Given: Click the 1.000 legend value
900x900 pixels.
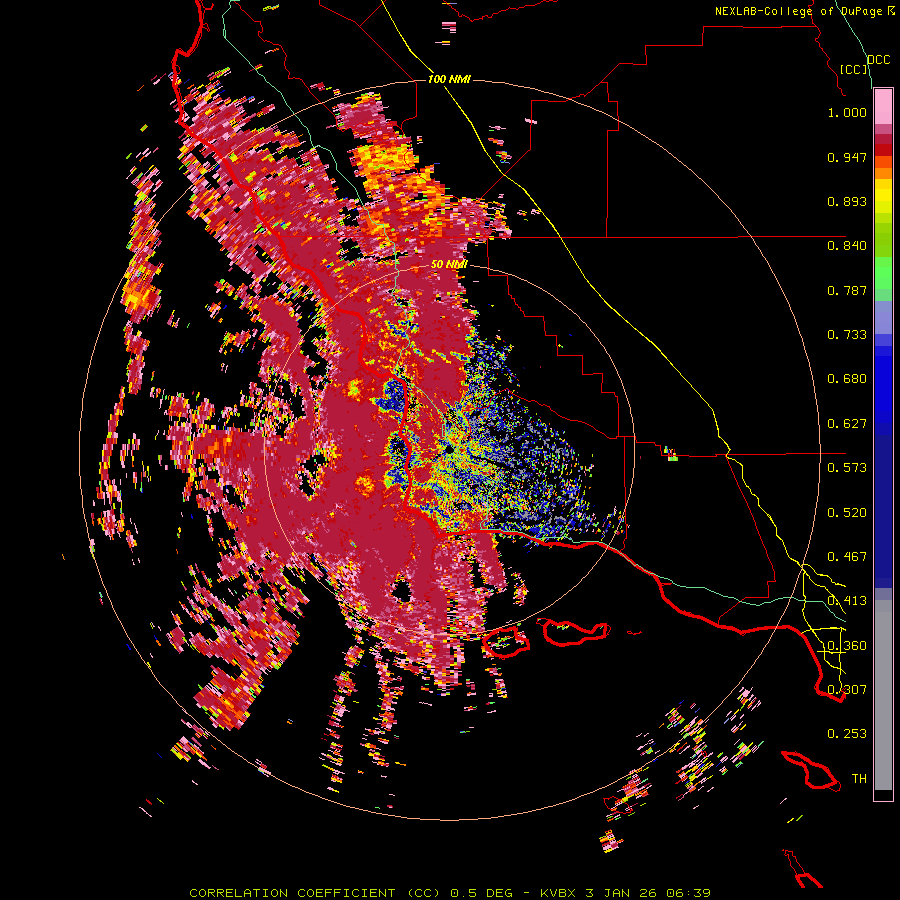Looking at the screenshot, I should [x=847, y=112].
